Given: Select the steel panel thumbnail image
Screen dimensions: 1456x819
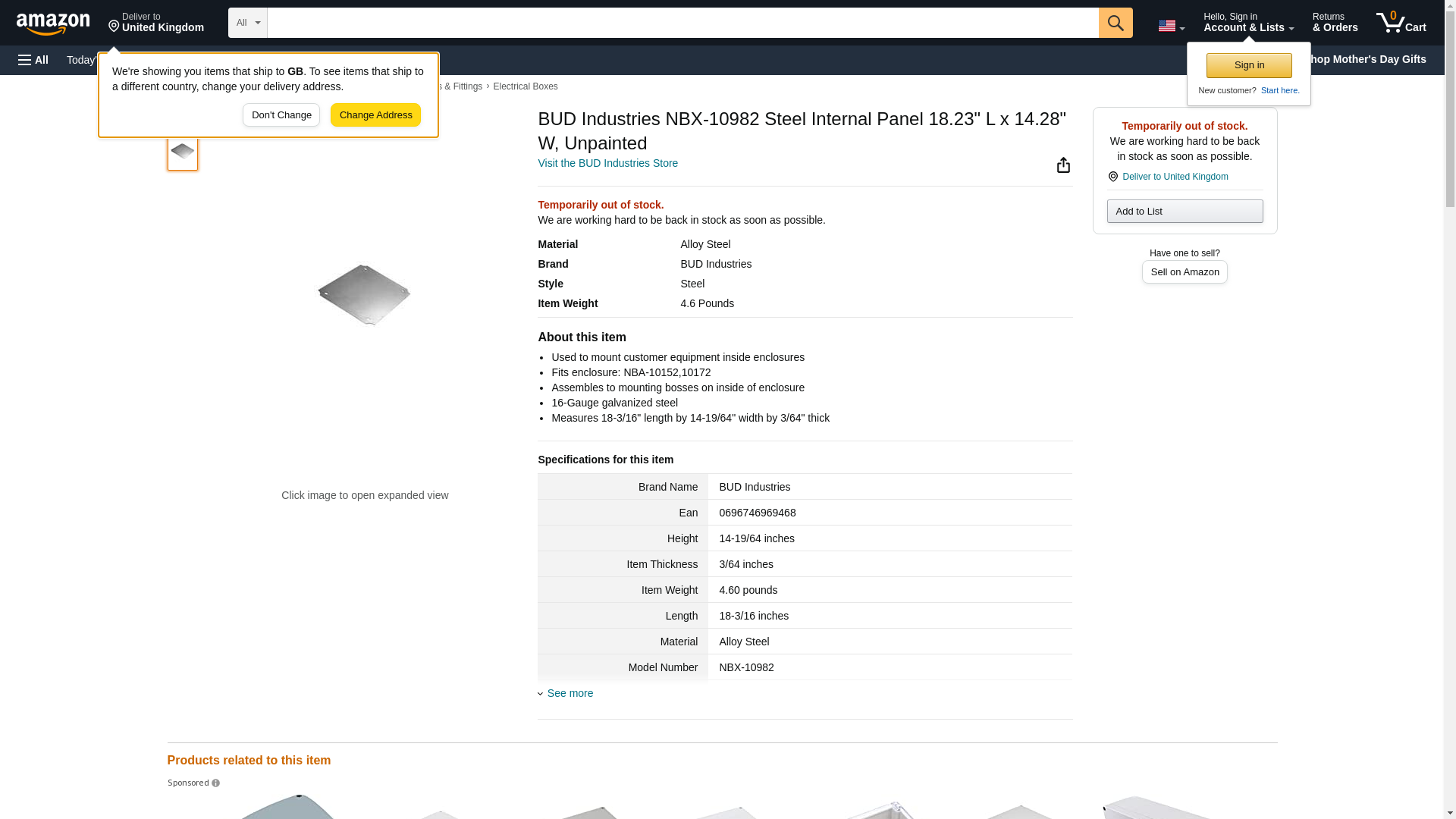Looking at the screenshot, I should click(183, 152).
